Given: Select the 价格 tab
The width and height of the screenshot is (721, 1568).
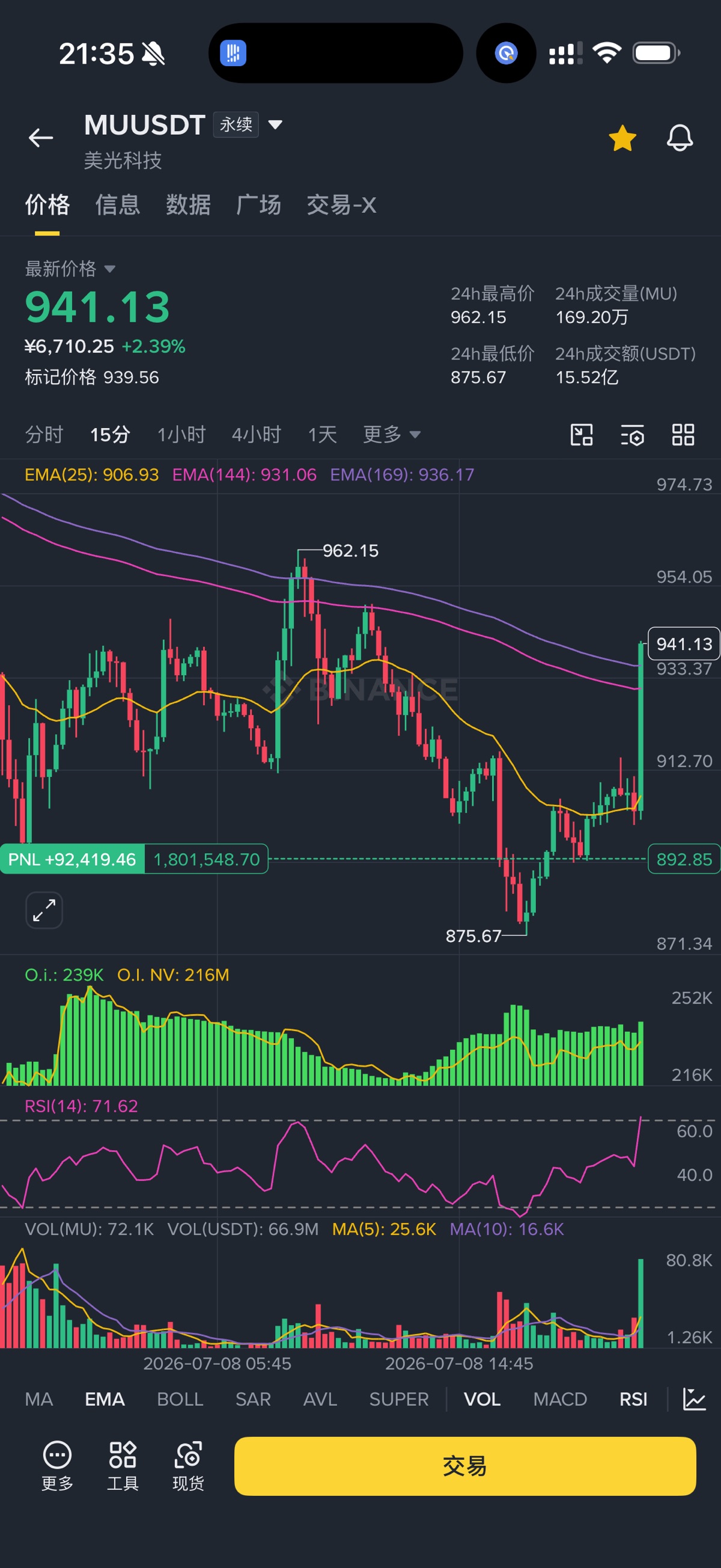Looking at the screenshot, I should [47, 205].
